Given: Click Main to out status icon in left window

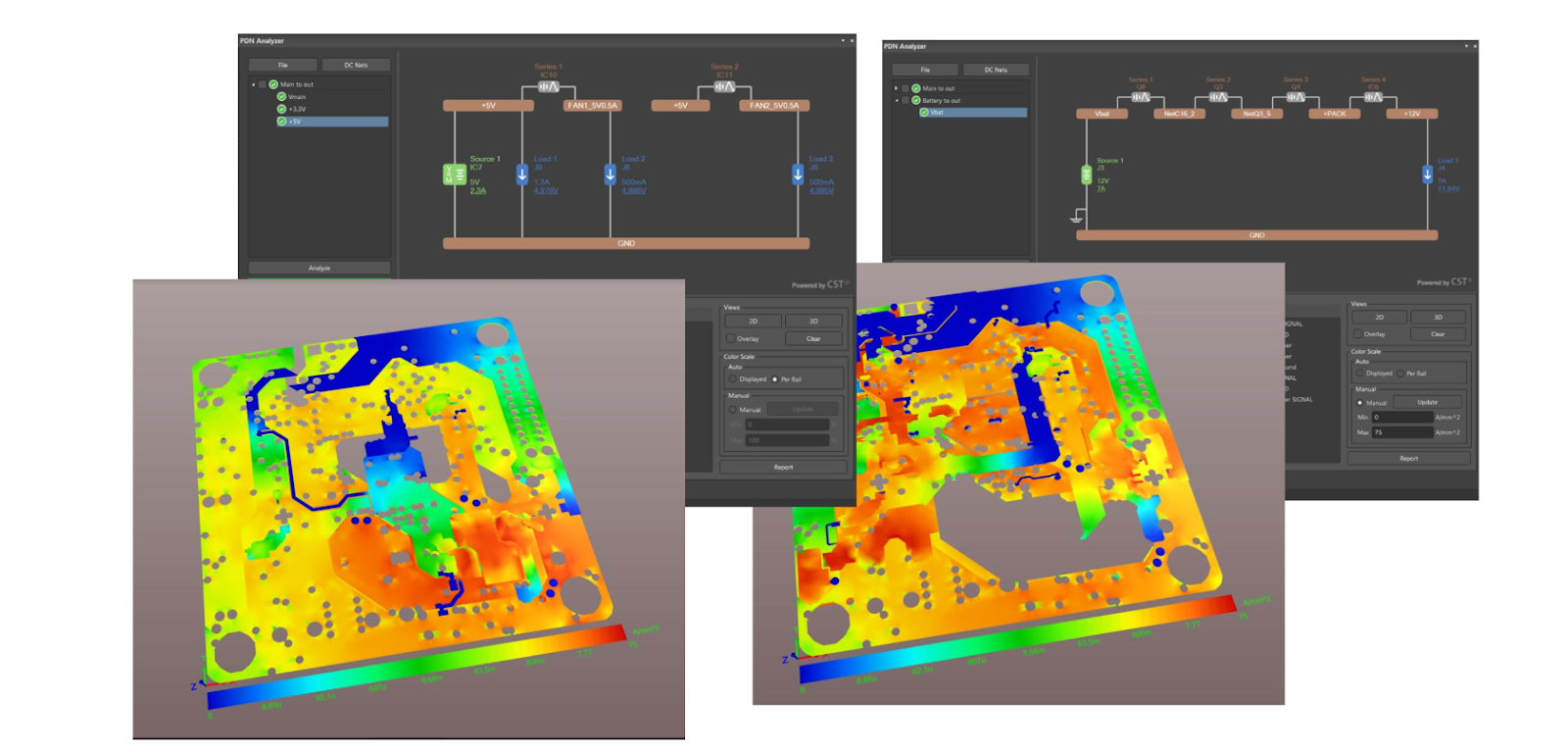Looking at the screenshot, I should [273, 84].
